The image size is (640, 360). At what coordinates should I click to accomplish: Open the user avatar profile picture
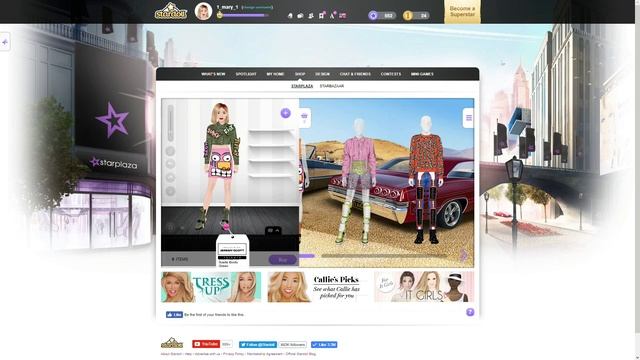pyautogui.click(x=203, y=11)
